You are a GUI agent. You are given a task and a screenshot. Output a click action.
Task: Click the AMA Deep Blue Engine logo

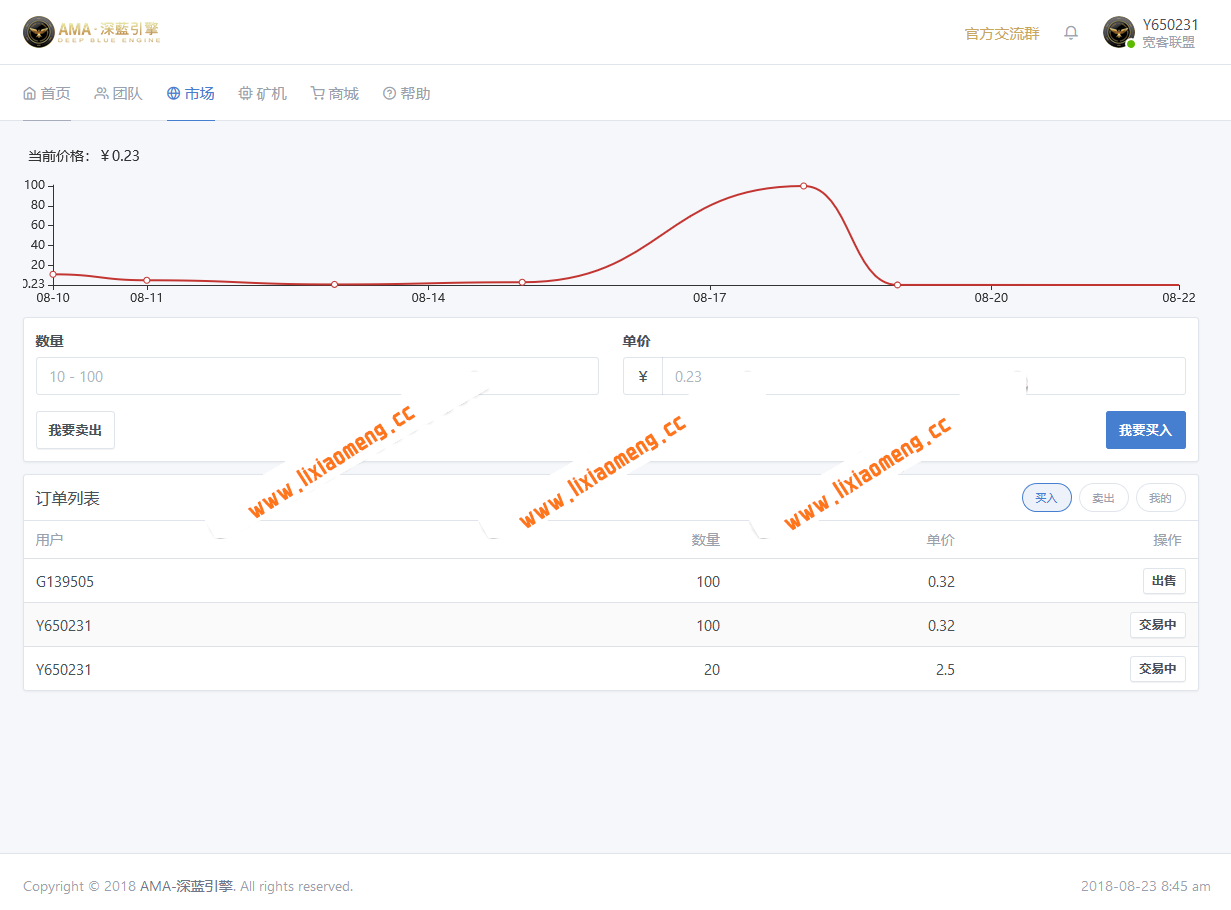91,32
